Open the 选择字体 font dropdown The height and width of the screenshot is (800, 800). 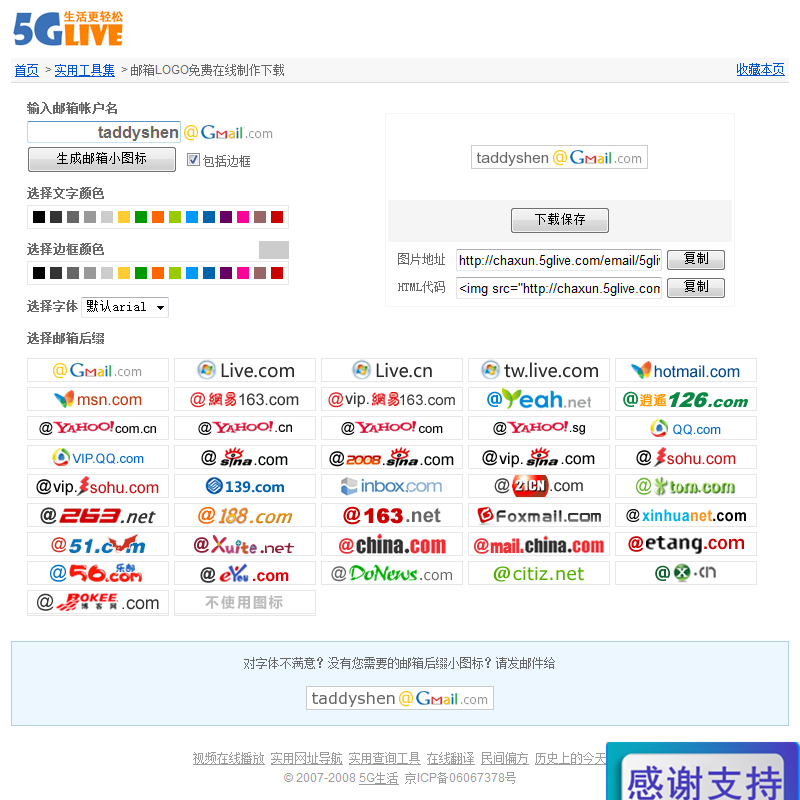click(125, 307)
